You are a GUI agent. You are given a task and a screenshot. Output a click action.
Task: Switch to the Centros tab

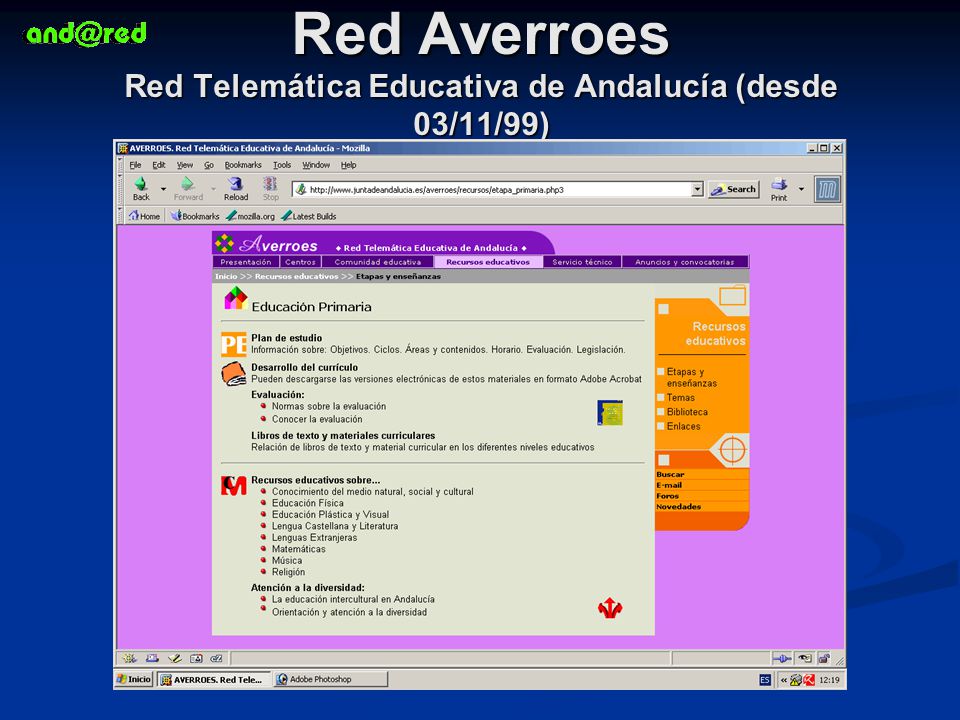[300, 262]
